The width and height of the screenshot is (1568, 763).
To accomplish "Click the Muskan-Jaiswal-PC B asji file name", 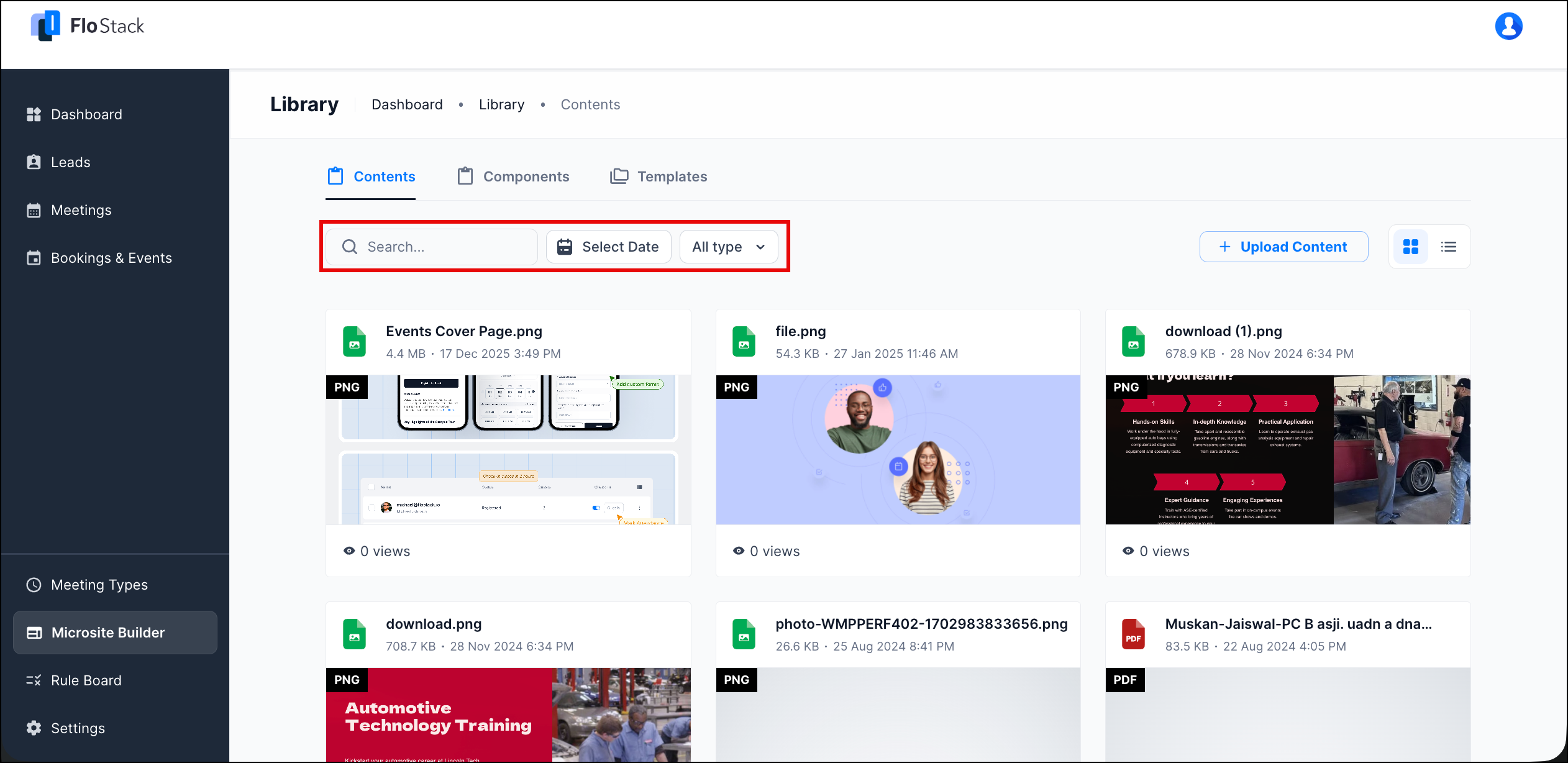I will [1298, 624].
